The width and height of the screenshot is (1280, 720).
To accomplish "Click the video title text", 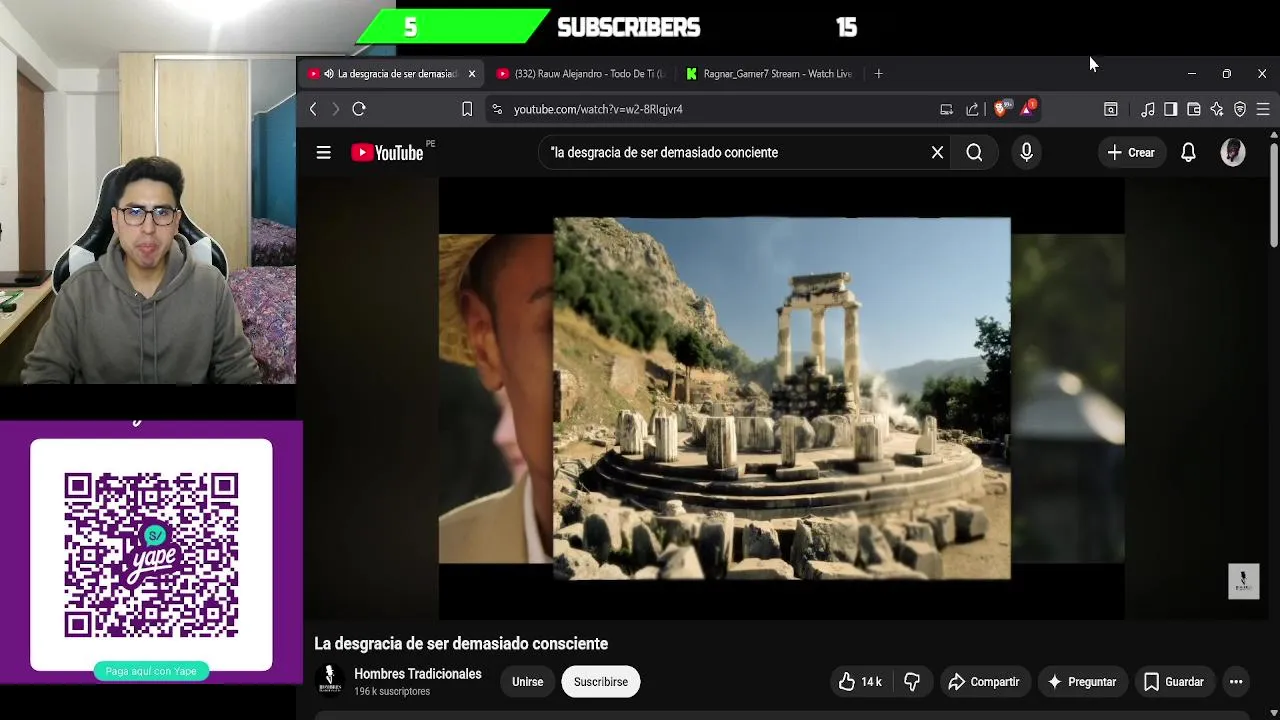I will (461, 644).
